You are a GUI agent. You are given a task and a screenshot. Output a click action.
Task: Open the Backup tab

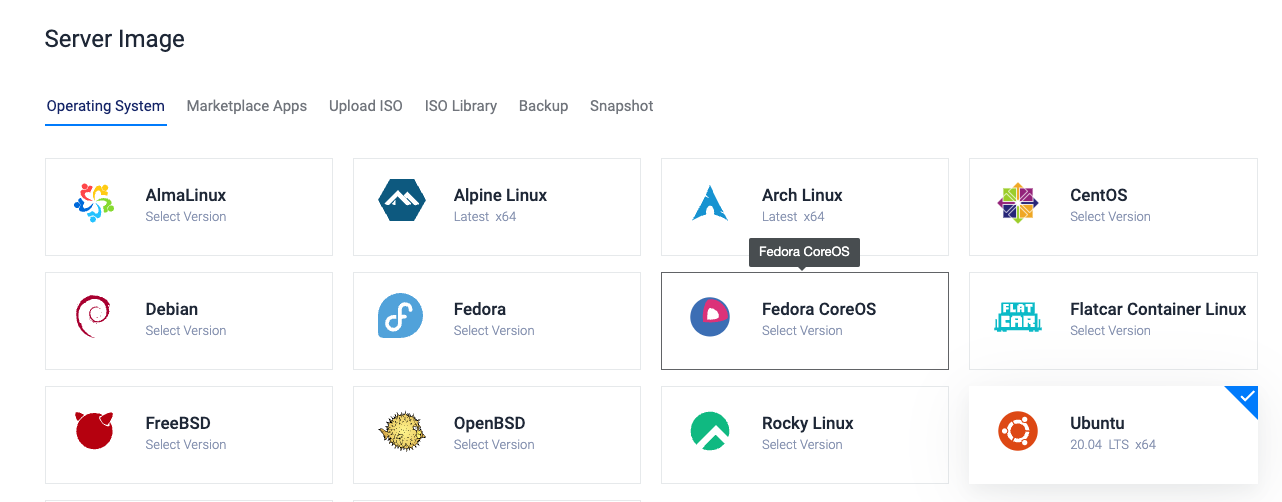click(x=543, y=106)
